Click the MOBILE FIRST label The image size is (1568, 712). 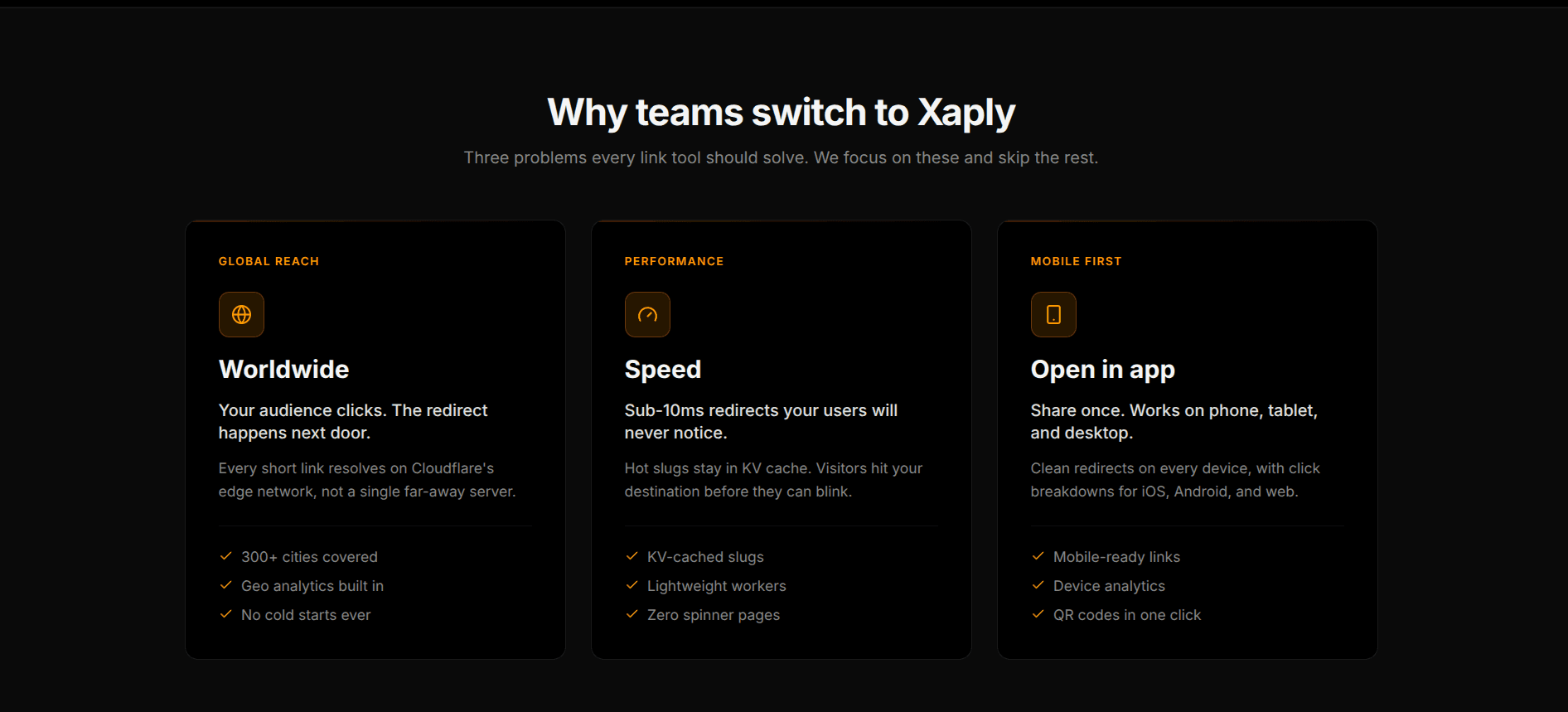(x=1076, y=261)
